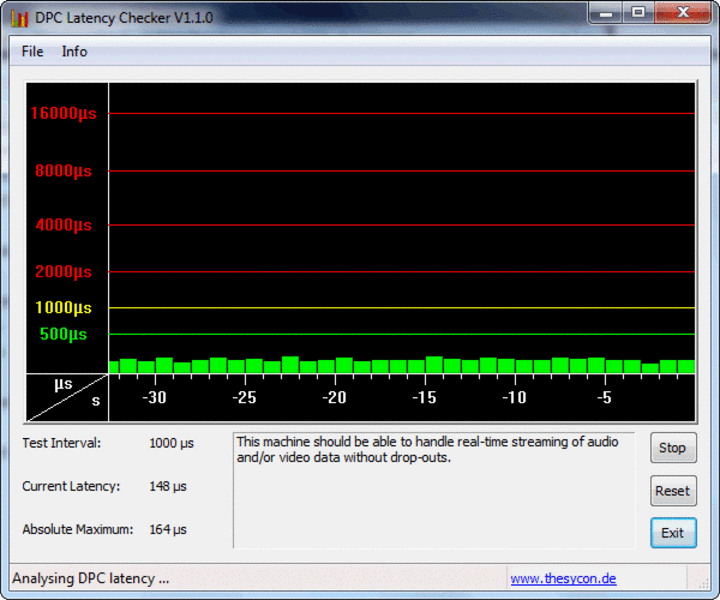This screenshot has height=600, width=720.
Task: Click the DPC Latency Checker app icon
Action: pos(19,18)
